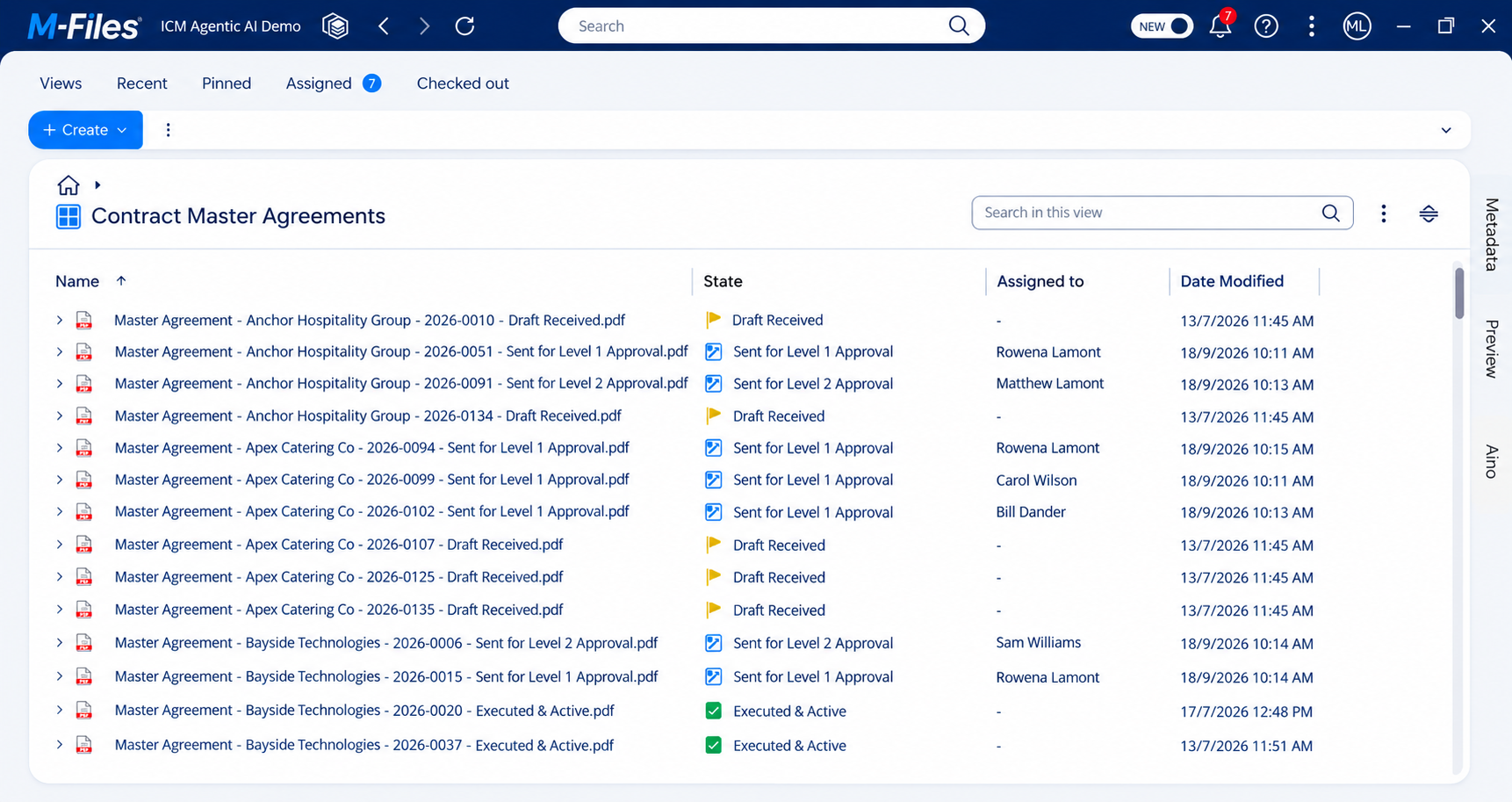Click the Contract Master Agreements view icon

pos(68,216)
